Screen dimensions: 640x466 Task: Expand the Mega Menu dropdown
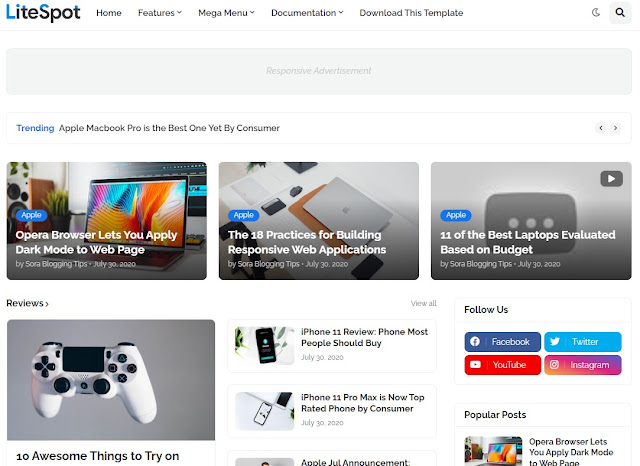coord(226,13)
